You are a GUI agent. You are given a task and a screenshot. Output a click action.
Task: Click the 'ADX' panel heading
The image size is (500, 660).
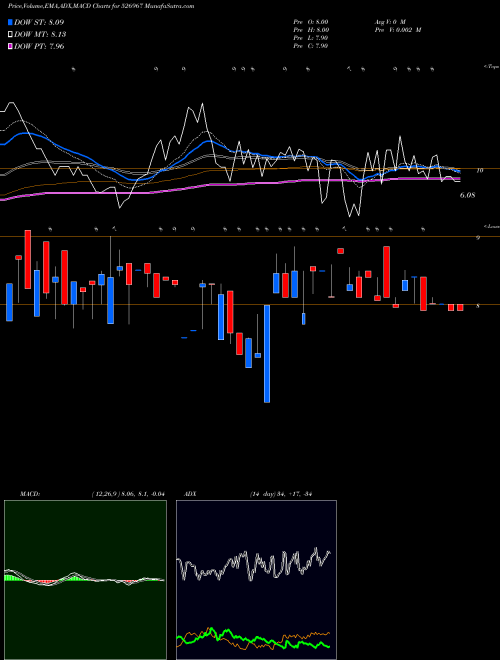[x=191, y=494]
